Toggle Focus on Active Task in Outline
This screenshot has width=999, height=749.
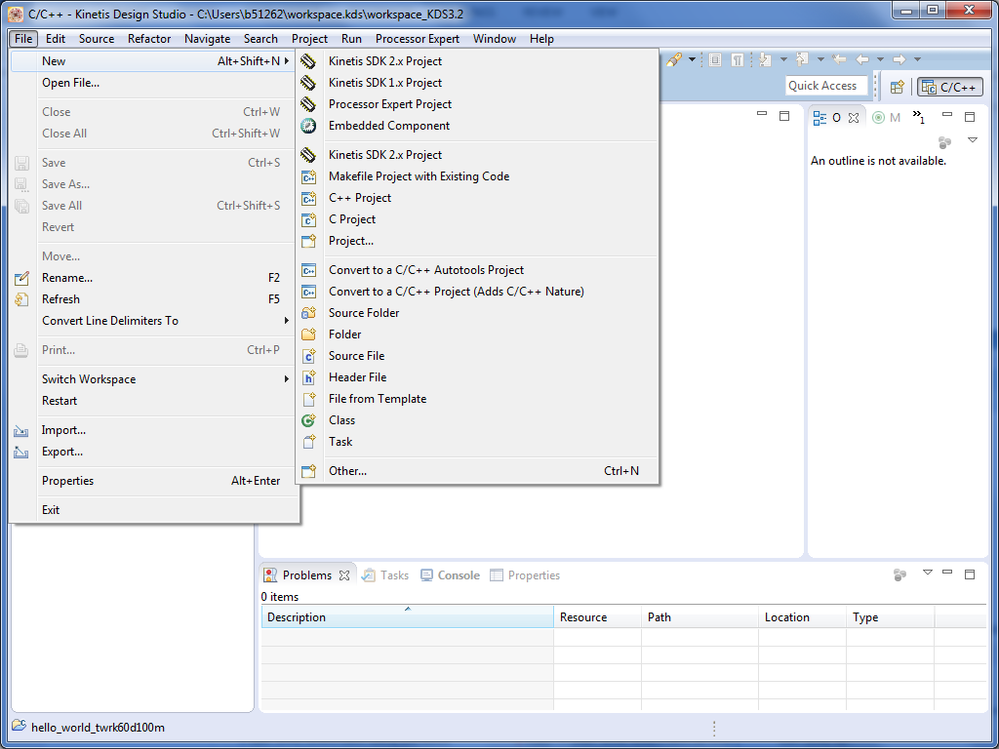click(x=945, y=143)
